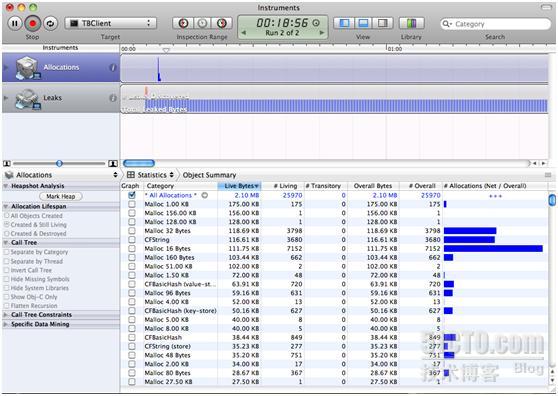This screenshot has width=558, height=396.
Task: Click the table vertical scrollbar thumb
Action: [552, 200]
